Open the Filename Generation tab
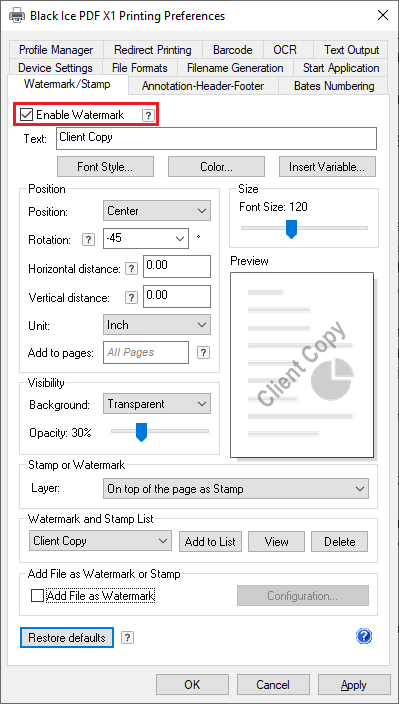 click(x=235, y=68)
